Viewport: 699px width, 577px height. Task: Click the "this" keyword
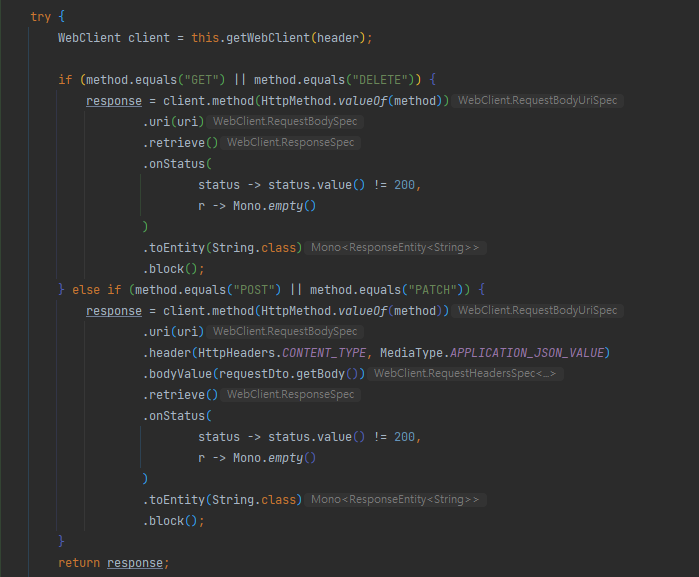click(x=205, y=38)
